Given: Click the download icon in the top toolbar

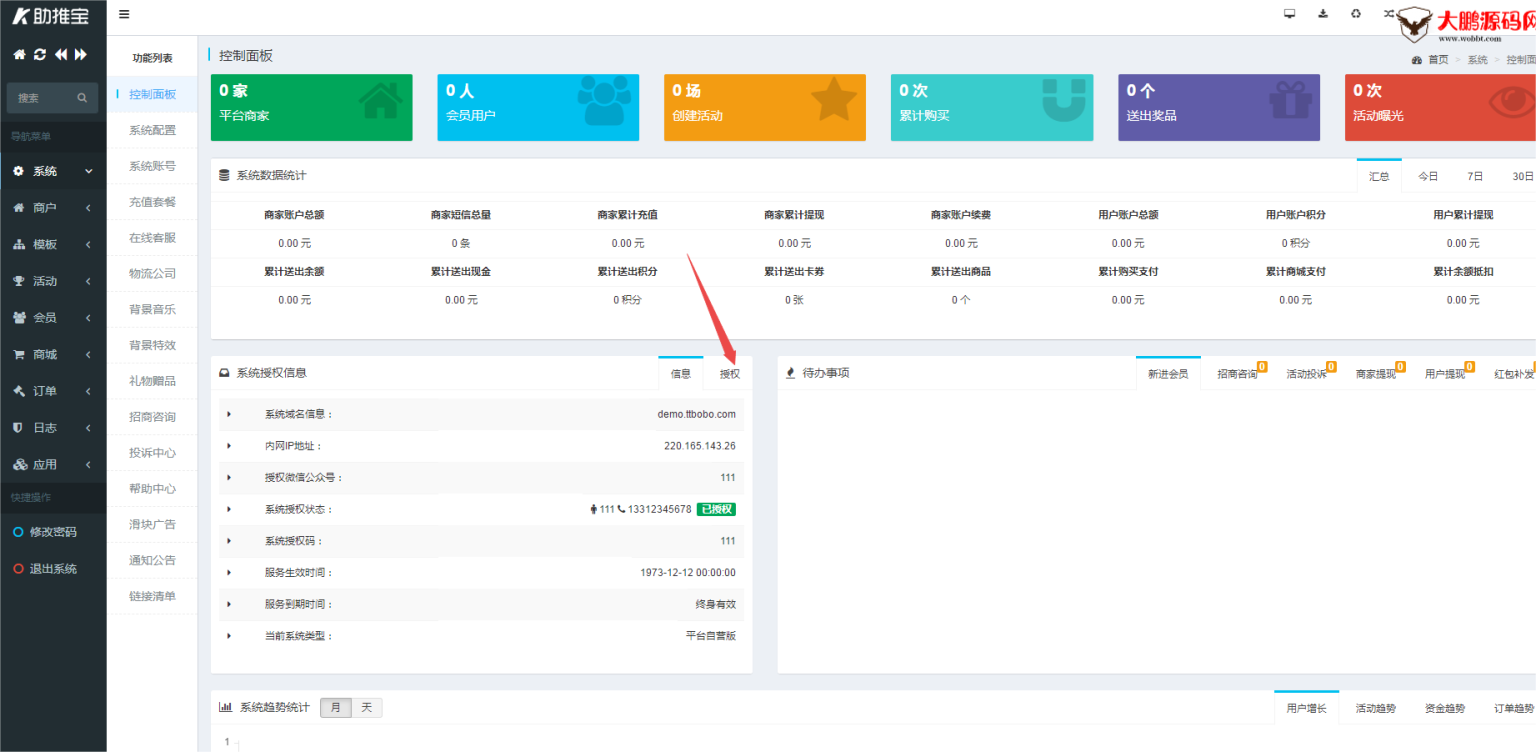Looking at the screenshot, I should coord(1322,14).
